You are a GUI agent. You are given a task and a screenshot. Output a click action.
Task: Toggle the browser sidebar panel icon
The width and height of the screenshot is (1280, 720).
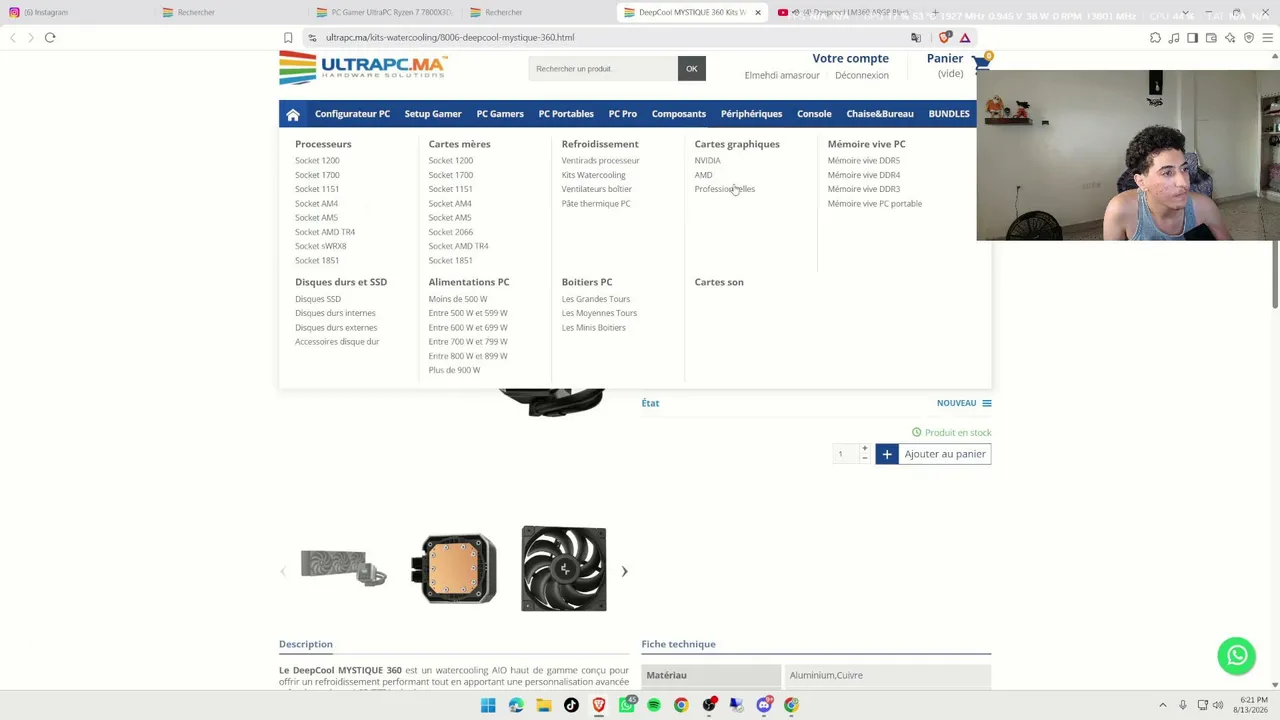pyautogui.click(x=1192, y=38)
